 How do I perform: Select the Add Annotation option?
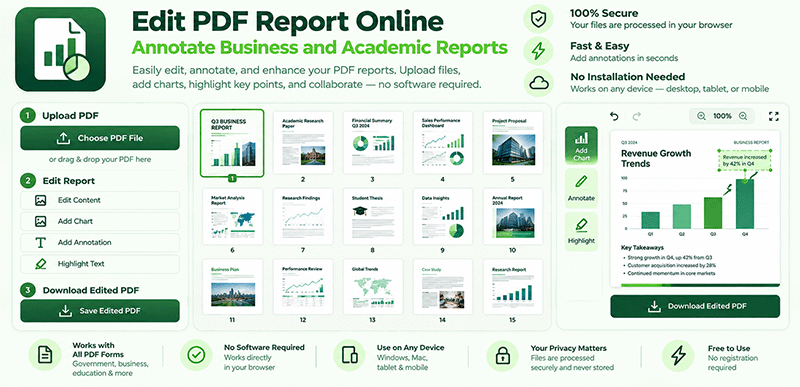[x=100, y=243]
